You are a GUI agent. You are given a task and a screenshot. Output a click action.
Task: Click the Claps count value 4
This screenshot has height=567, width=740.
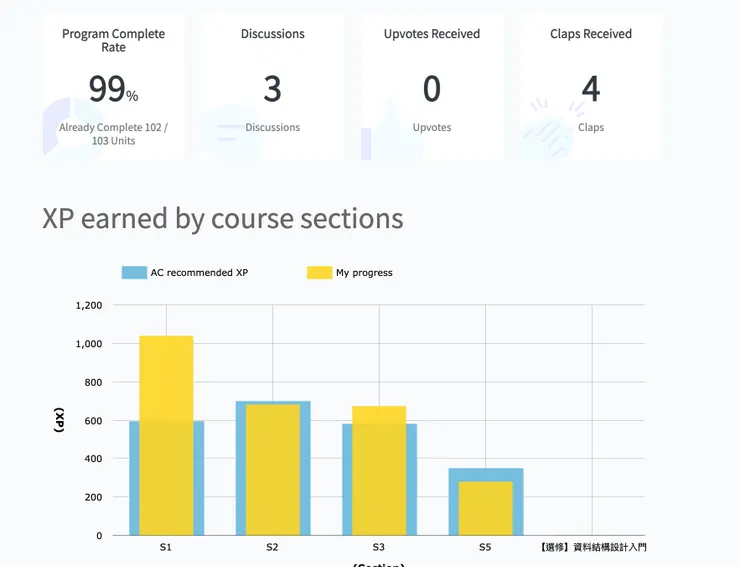(591, 89)
